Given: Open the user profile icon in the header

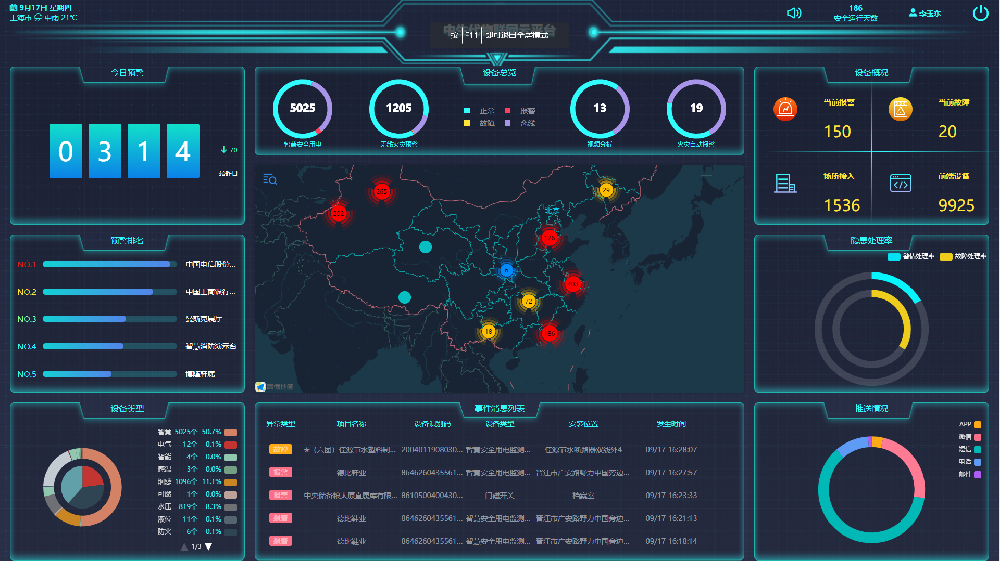Looking at the screenshot, I should coord(912,13).
